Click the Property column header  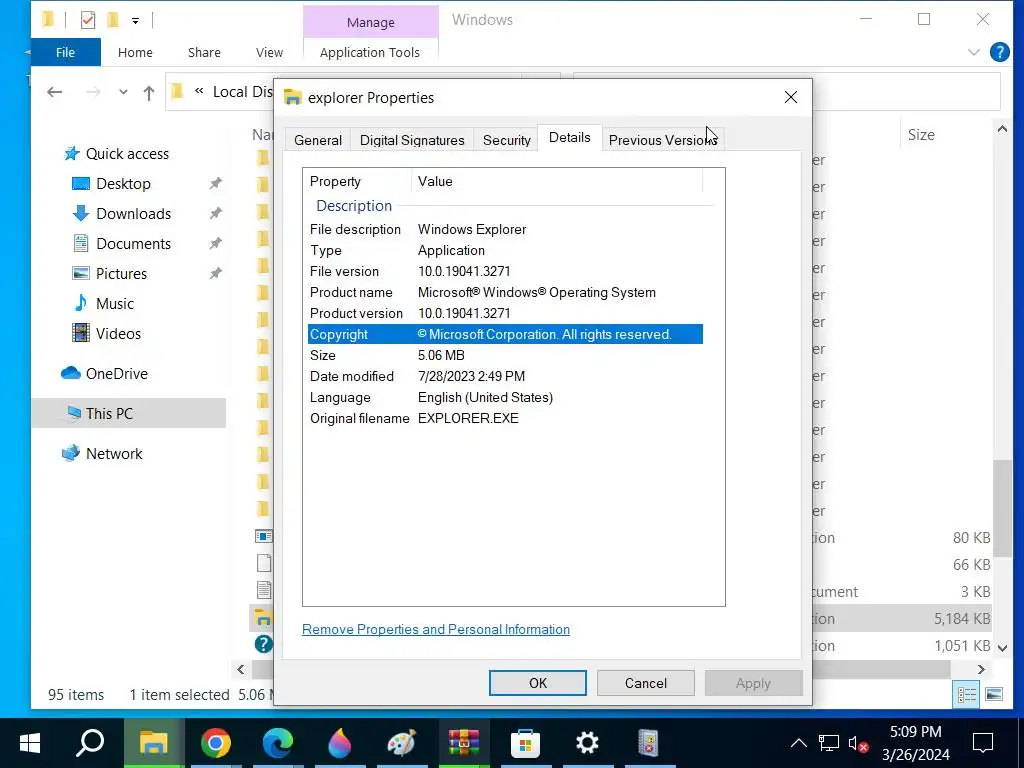click(357, 181)
